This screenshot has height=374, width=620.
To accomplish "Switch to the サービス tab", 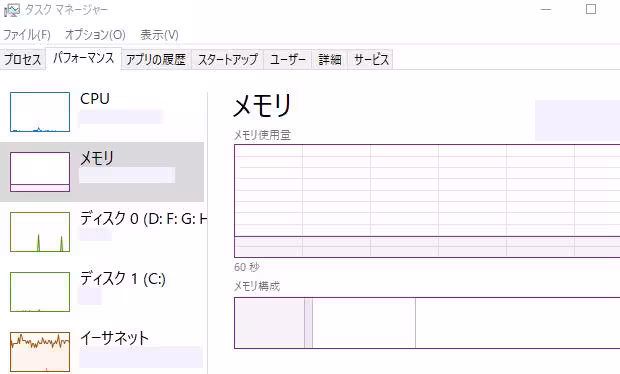I will (370, 60).
